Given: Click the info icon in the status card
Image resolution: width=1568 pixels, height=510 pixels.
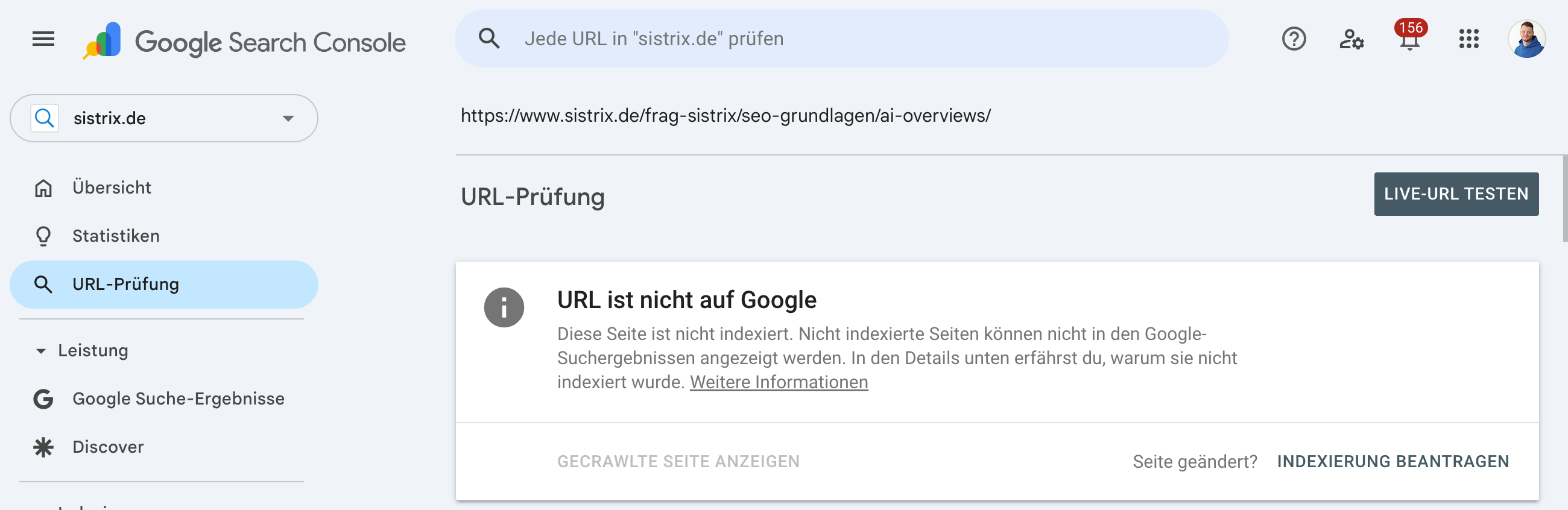Looking at the screenshot, I should tap(504, 307).
